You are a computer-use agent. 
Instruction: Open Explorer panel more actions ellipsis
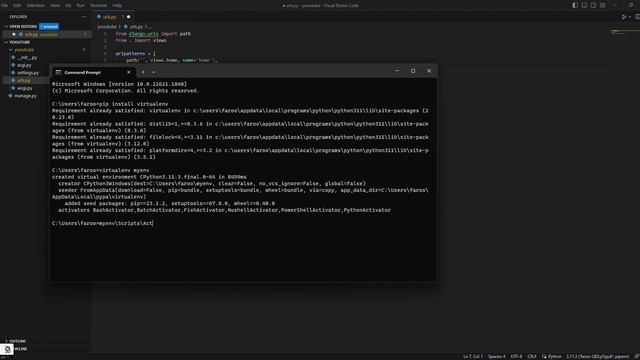(x=84, y=17)
